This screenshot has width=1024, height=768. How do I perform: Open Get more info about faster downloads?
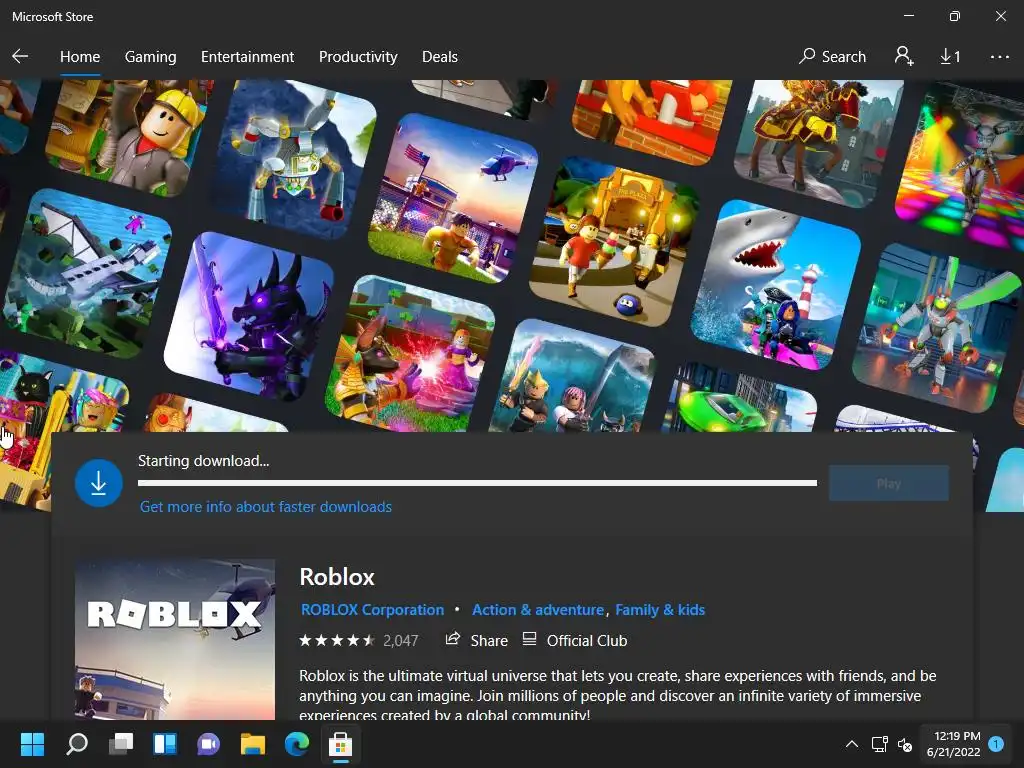tap(266, 507)
